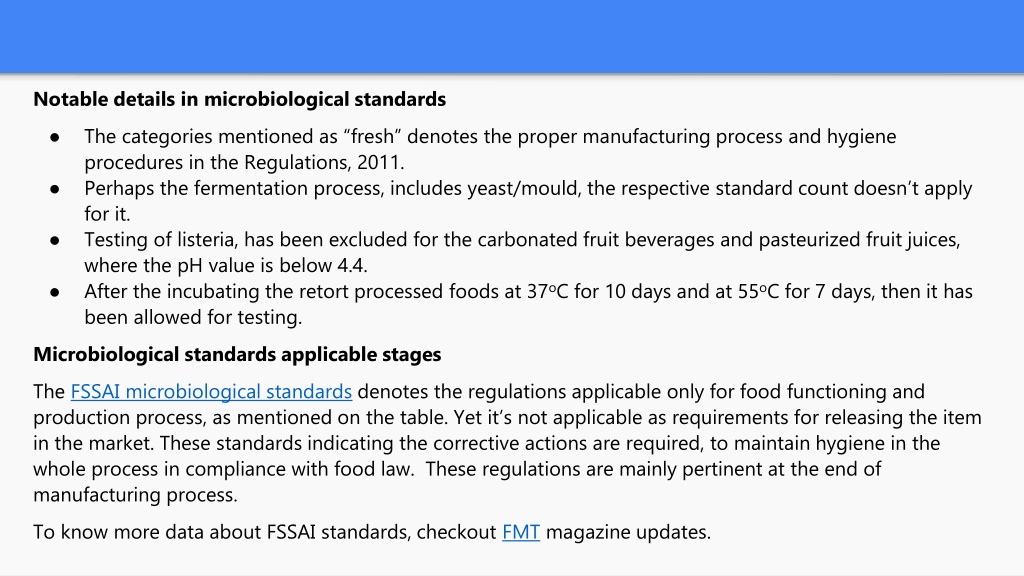Click the heading Microbiological standards applicable stages
The width and height of the screenshot is (1024, 576).
(237, 354)
